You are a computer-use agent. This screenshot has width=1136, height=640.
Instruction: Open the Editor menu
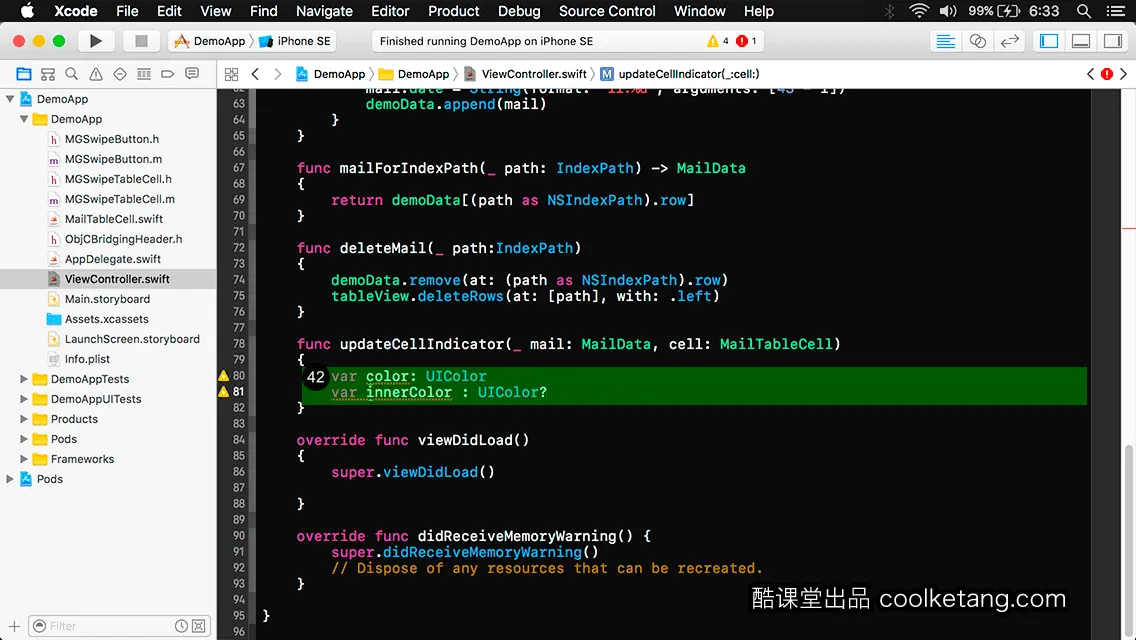click(390, 11)
